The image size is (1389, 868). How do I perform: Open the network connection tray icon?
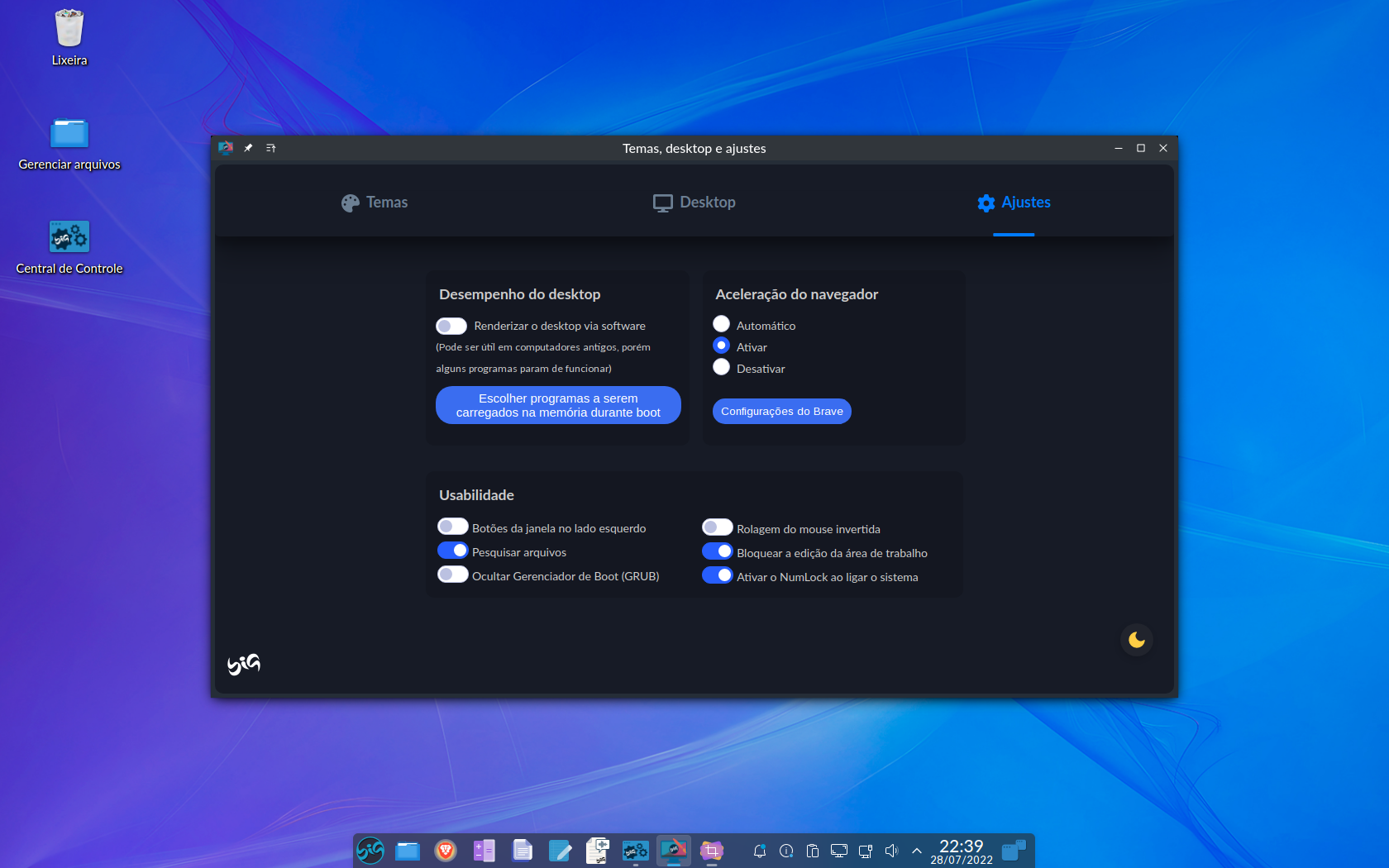coord(866,851)
